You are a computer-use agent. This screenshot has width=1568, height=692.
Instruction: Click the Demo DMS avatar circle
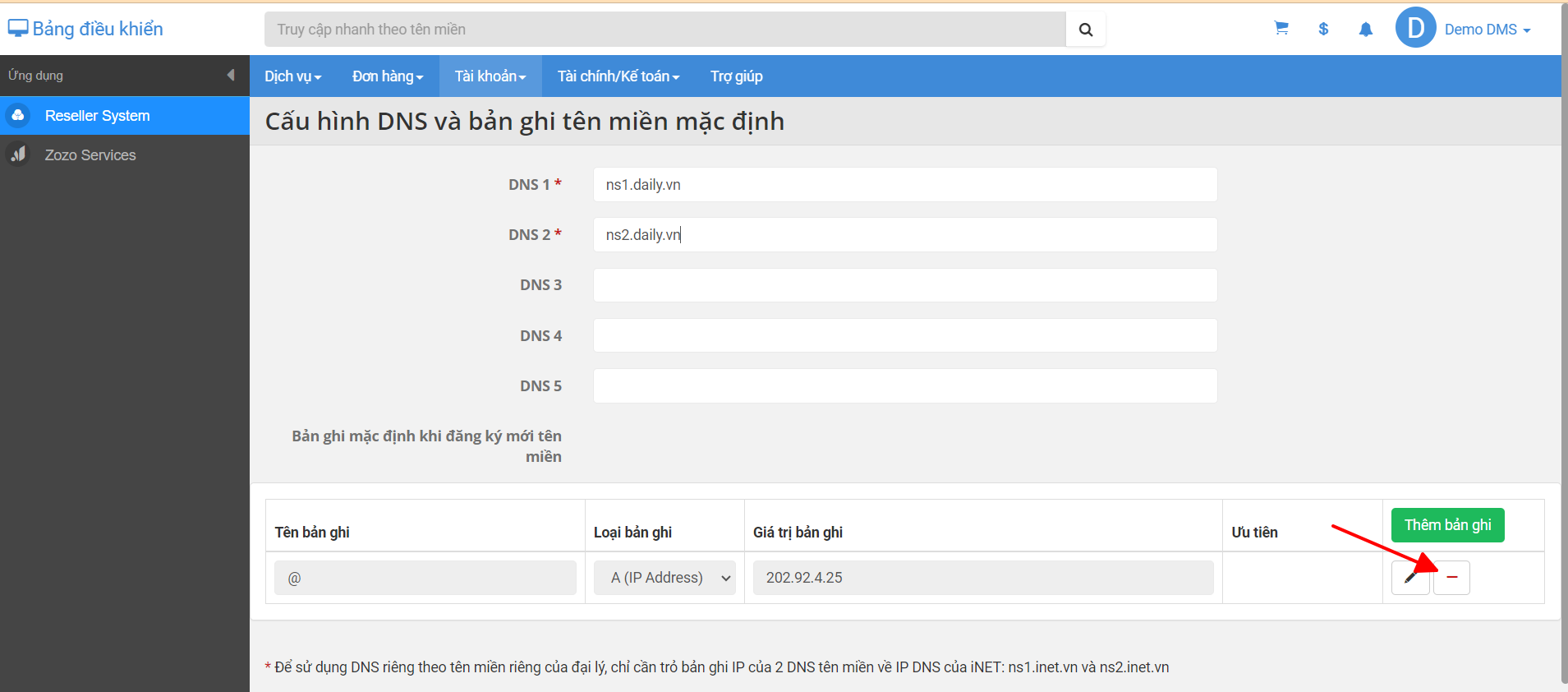[x=1415, y=28]
